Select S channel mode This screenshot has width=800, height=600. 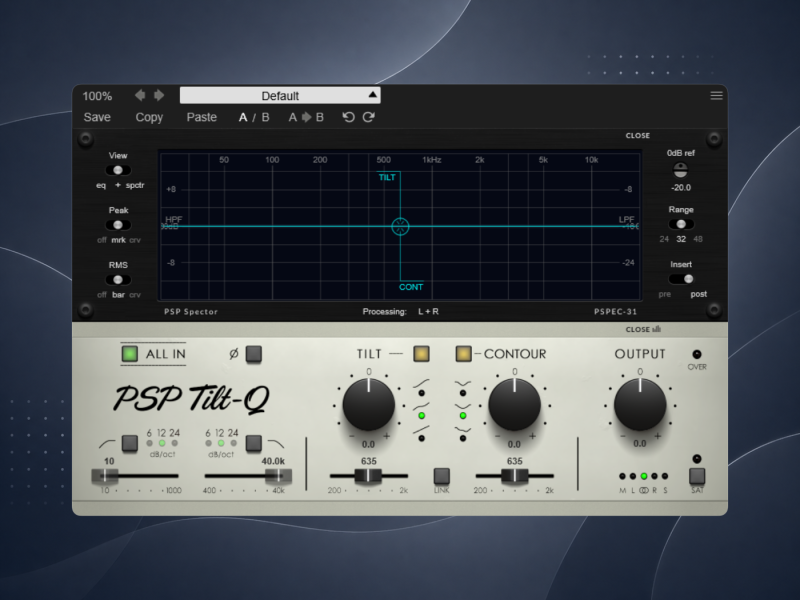coord(665,476)
